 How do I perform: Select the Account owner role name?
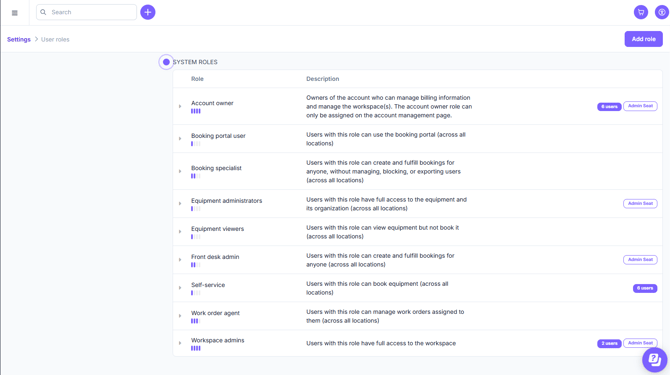coord(212,103)
